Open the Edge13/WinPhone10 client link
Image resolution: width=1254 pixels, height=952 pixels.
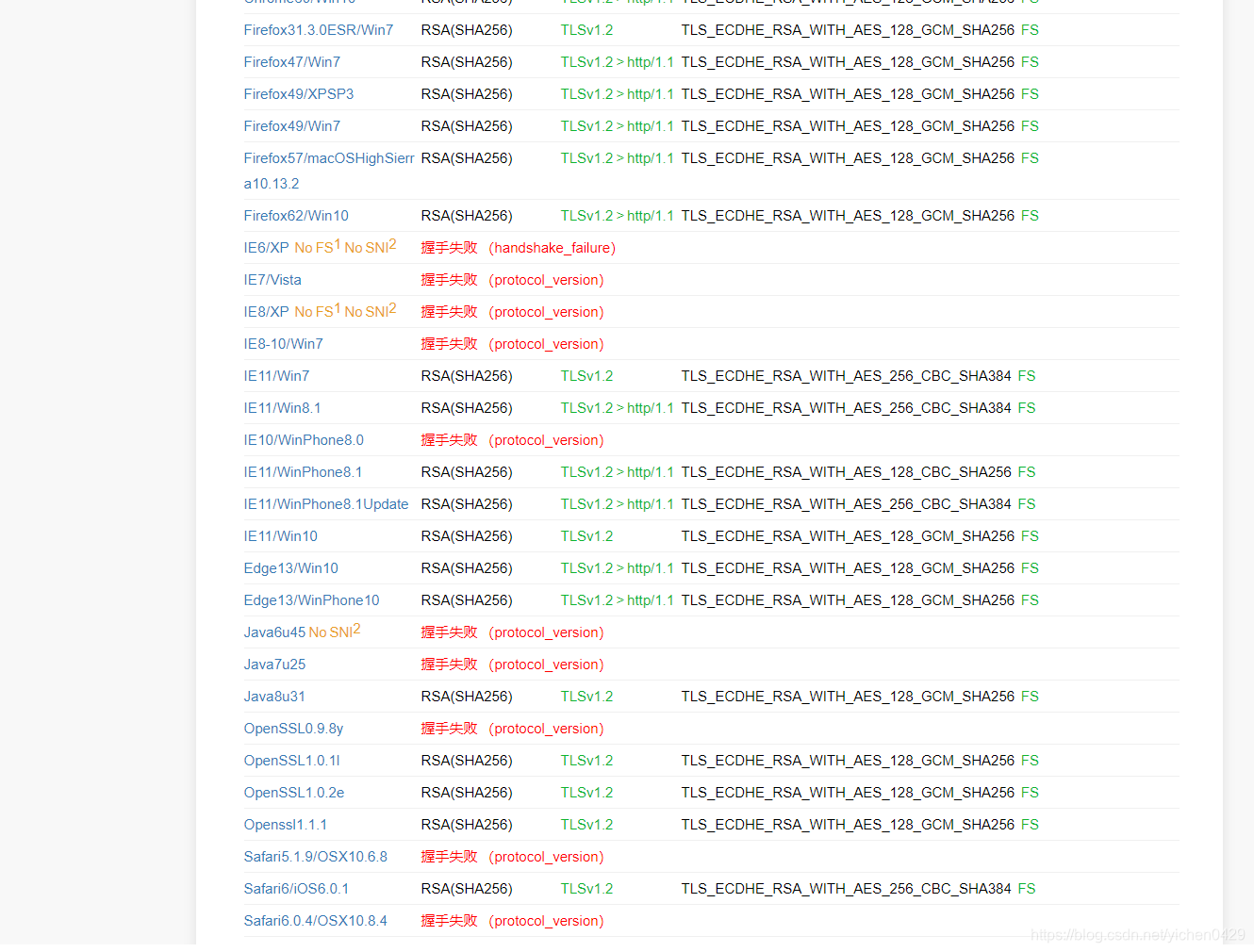coord(311,600)
